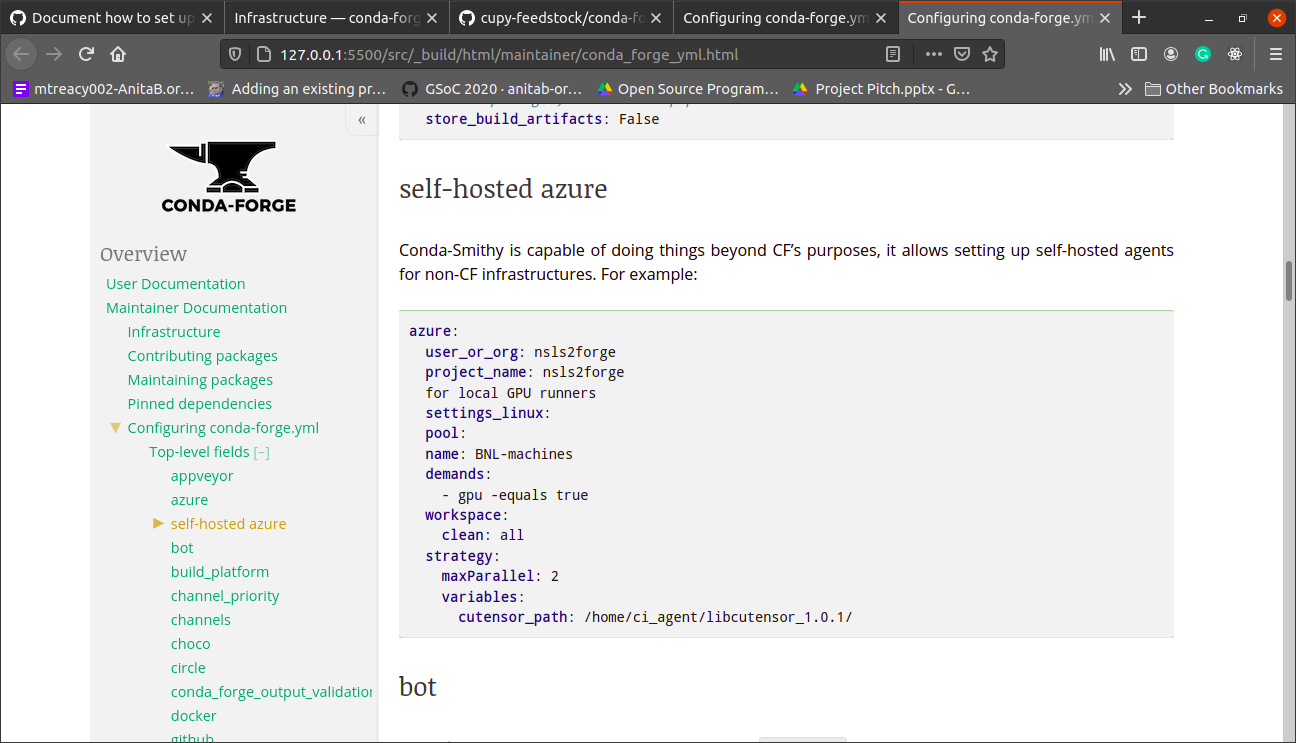Select self-hosted azure in the sidebar
The image size is (1296, 743).
click(228, 524)
